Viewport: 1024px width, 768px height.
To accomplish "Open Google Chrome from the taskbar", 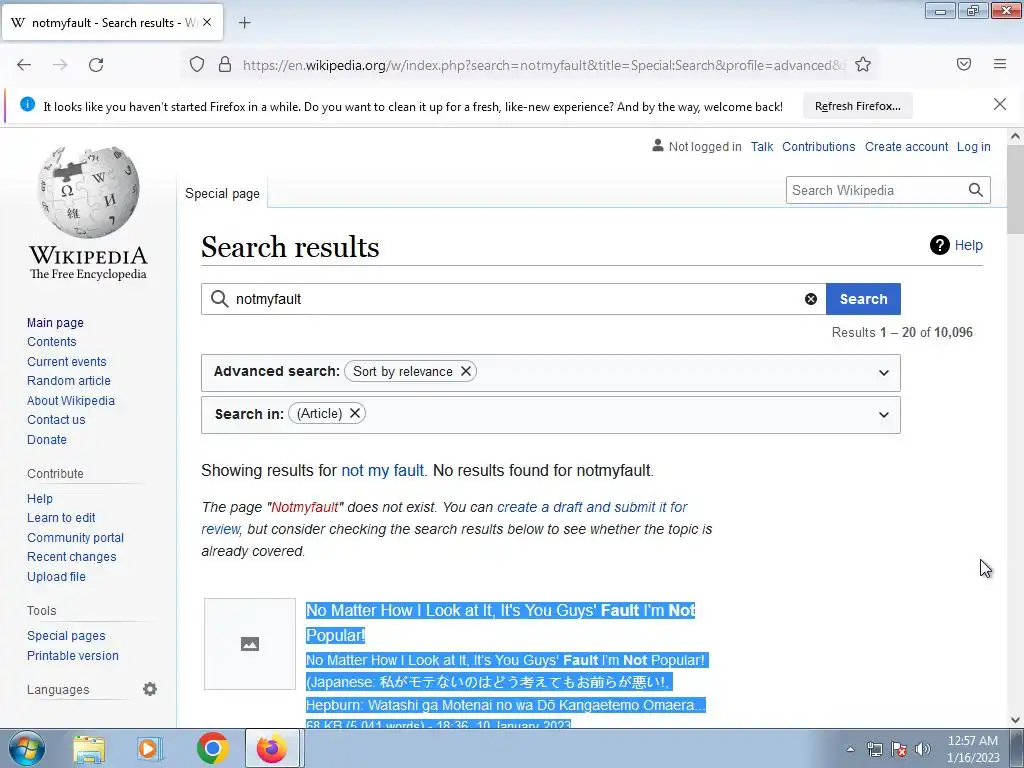I will pyautogui.click(x=212, y=748).
